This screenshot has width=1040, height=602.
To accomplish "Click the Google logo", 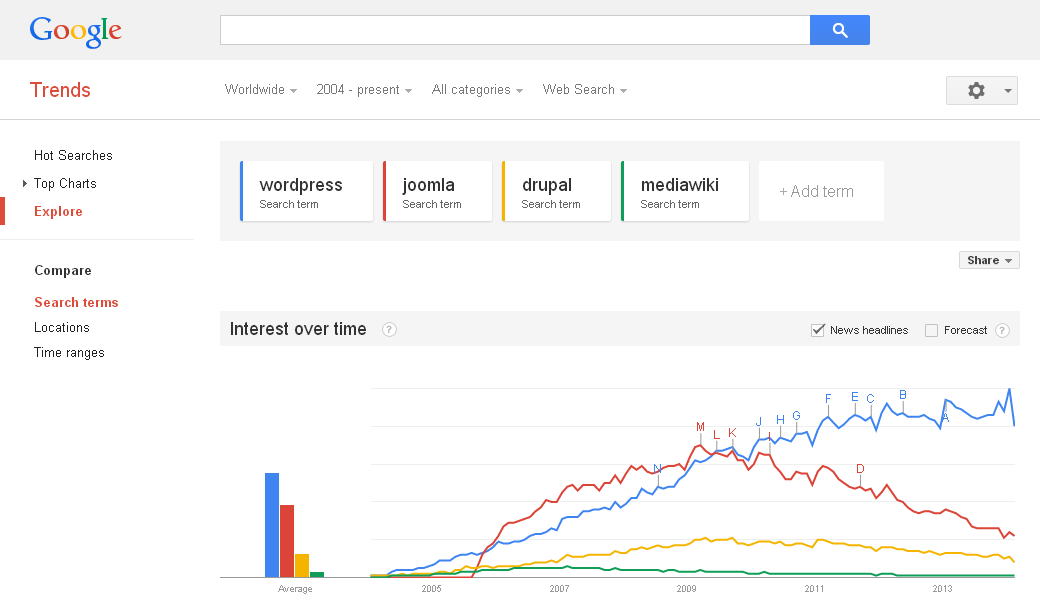I will click(x=76, y=31).
